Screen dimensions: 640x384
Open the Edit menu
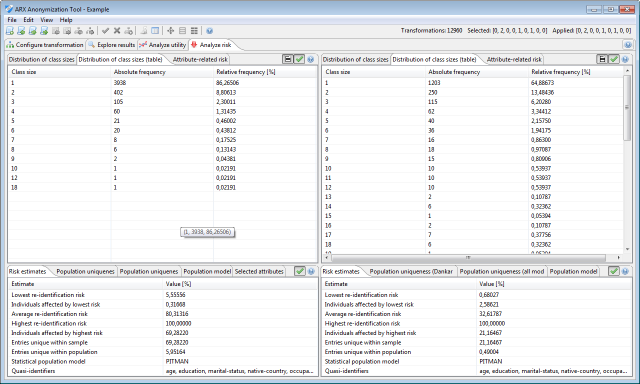[28, 20]
